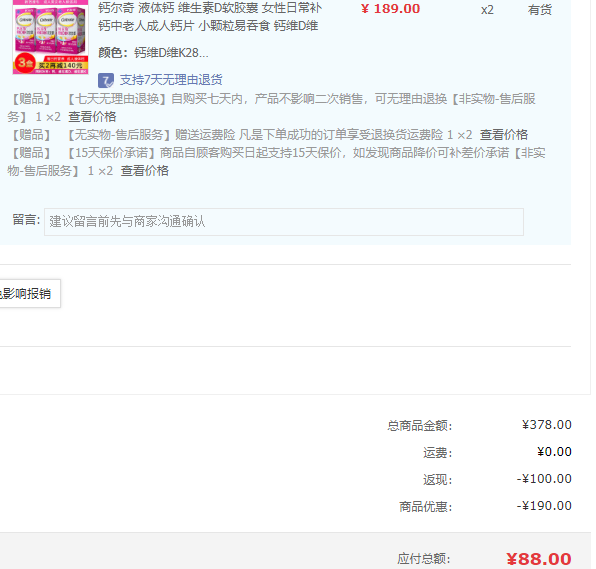Screen dimensions: 596x569
Task: Click the x2 quantity text
Action: (x=487, y=10)
